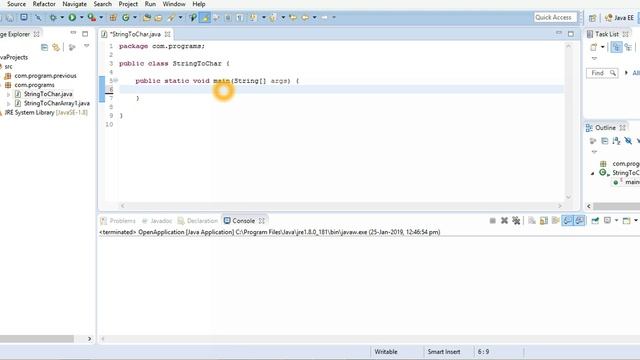The image size is (640, 360).
Task: Toggle the highlighted Mark Occurrences toolbar icon
Action: (x=204, y=18)
